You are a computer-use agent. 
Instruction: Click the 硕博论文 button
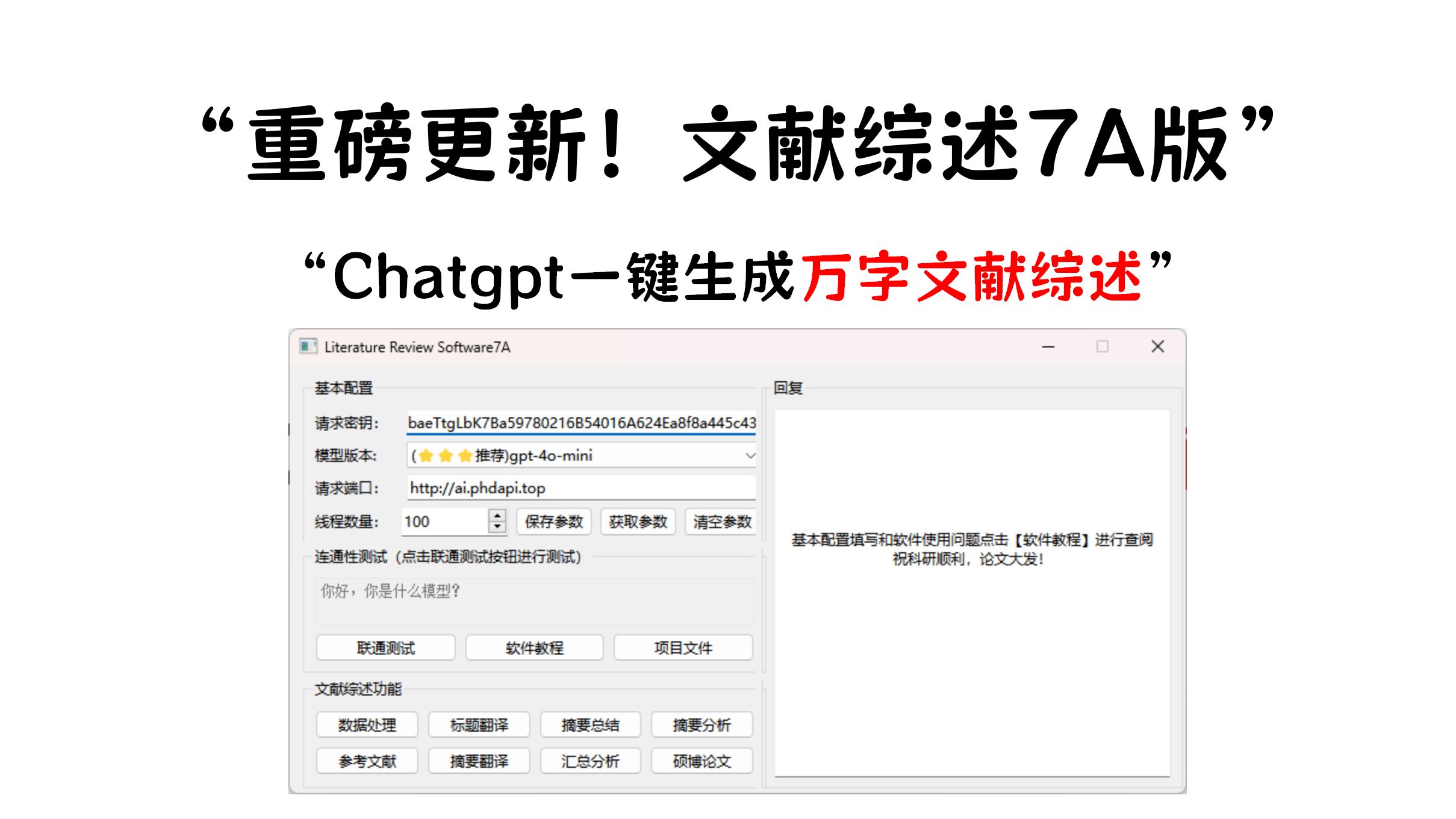click(702, 761)
